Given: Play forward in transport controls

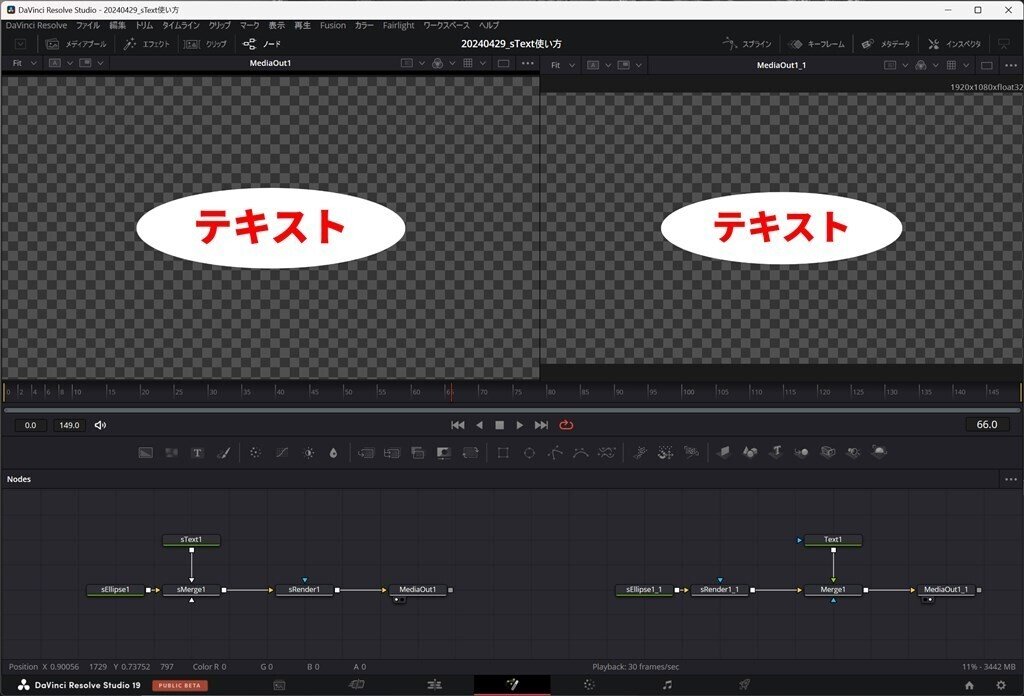Looking at the screenshot, I should click(x=520, y=425).
